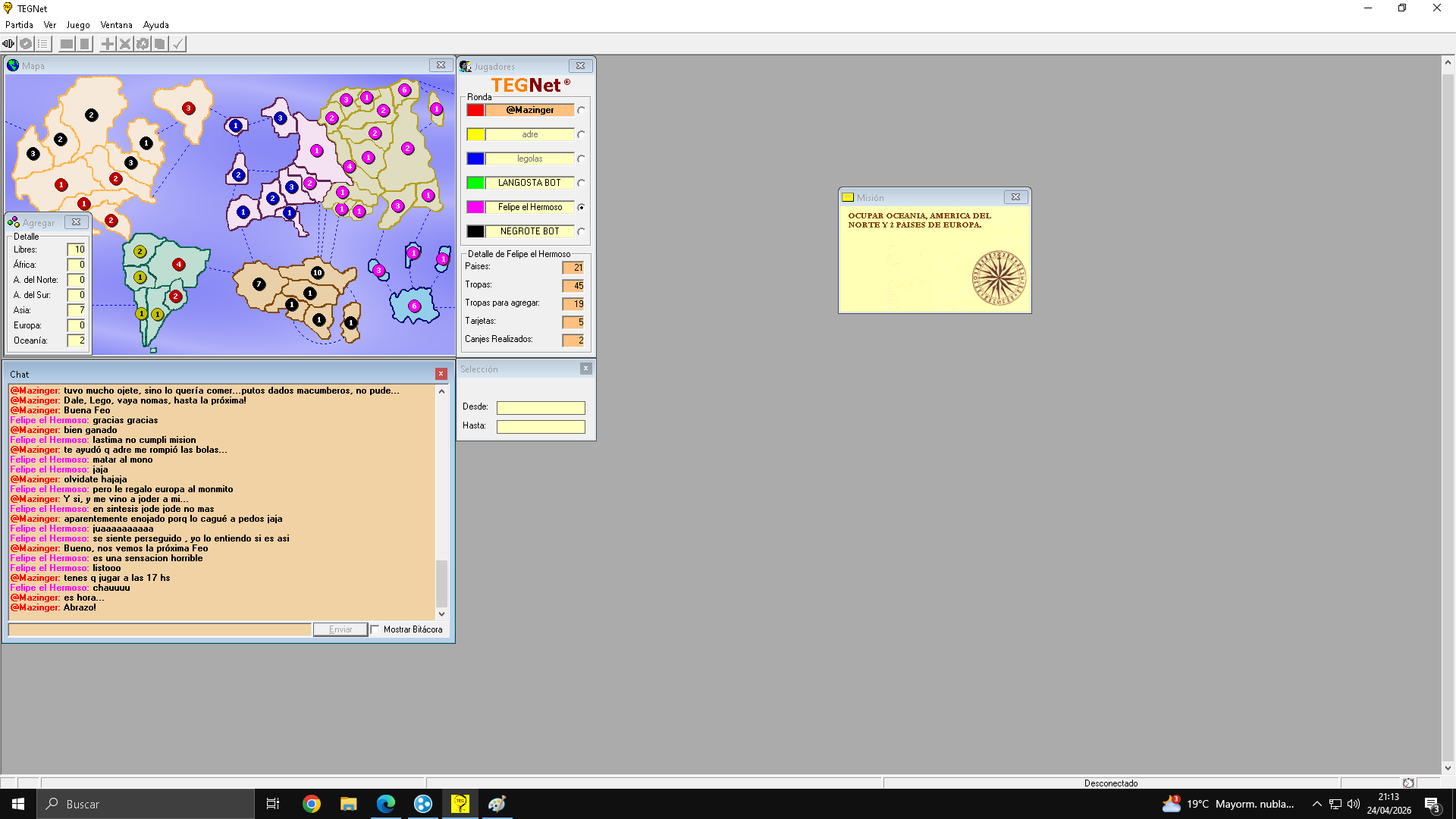
Task: Enable the Mostrar Bitácora checkbox
Action: point(375,629)
